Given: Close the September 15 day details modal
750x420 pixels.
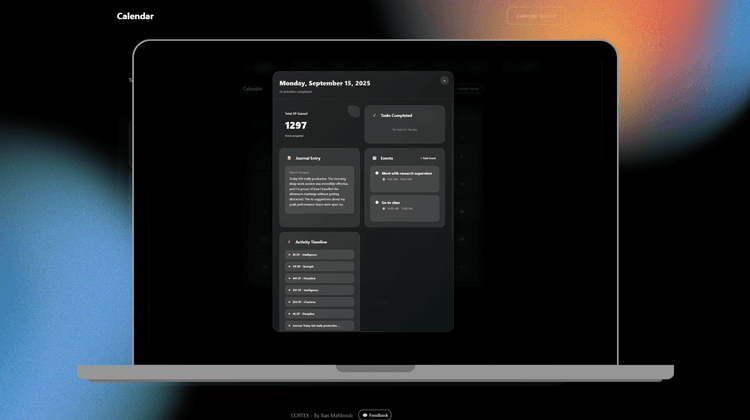Looking at the screenshot, I should pos(444,80).
